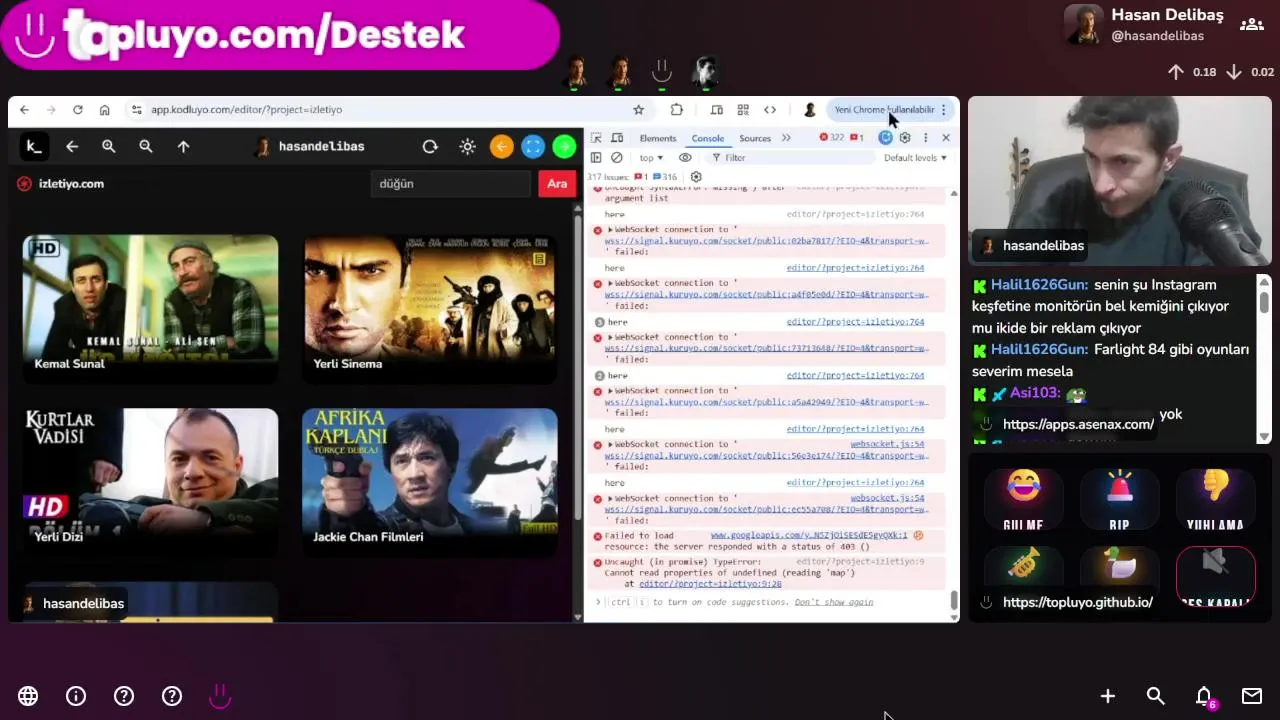Click the Ara search button

click(x=557, y=184)
